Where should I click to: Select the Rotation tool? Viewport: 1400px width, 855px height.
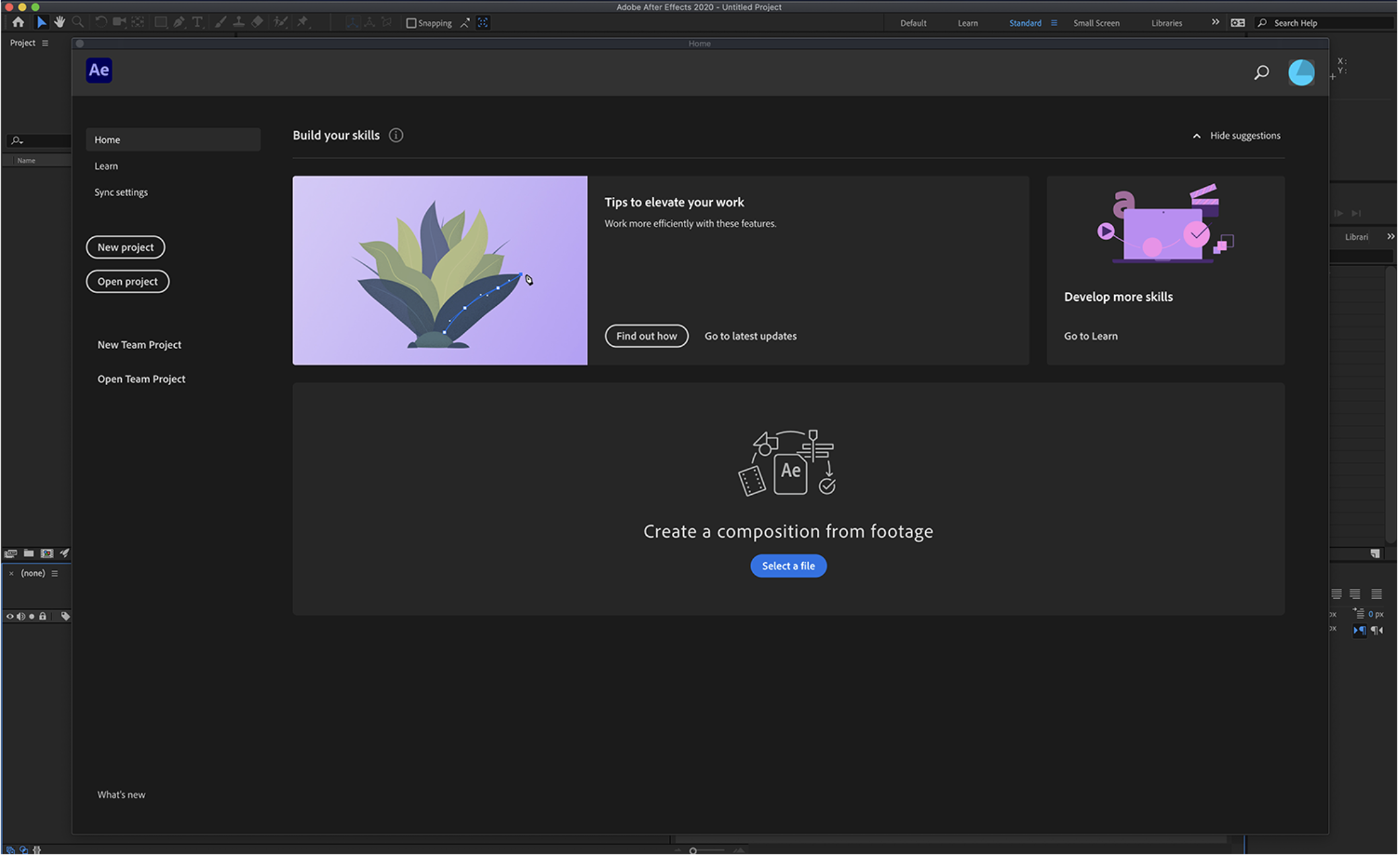pos(101,22)
